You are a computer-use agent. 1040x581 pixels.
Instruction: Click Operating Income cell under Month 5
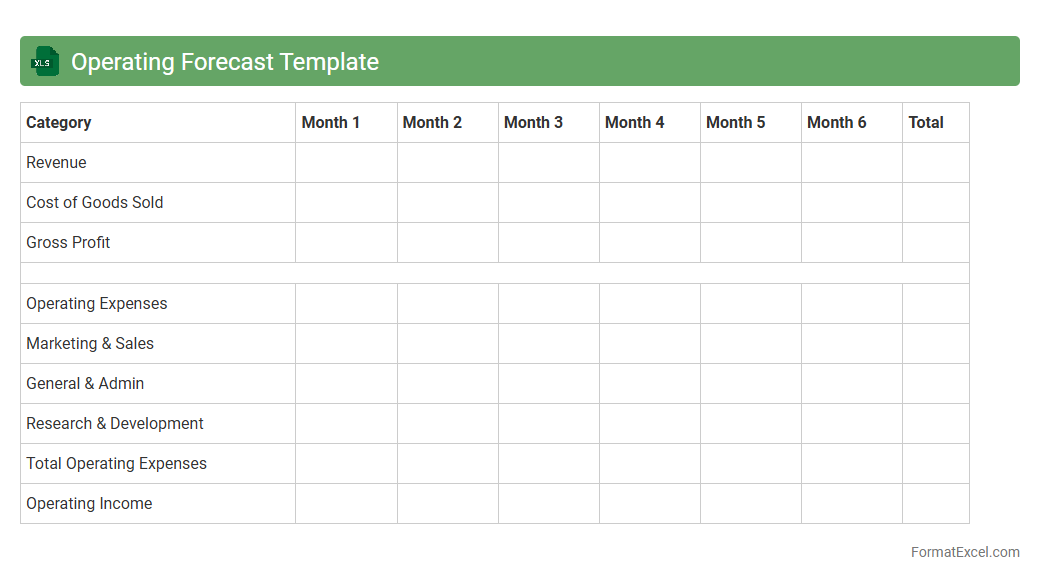pyautogui.click(x=750, y=504)
